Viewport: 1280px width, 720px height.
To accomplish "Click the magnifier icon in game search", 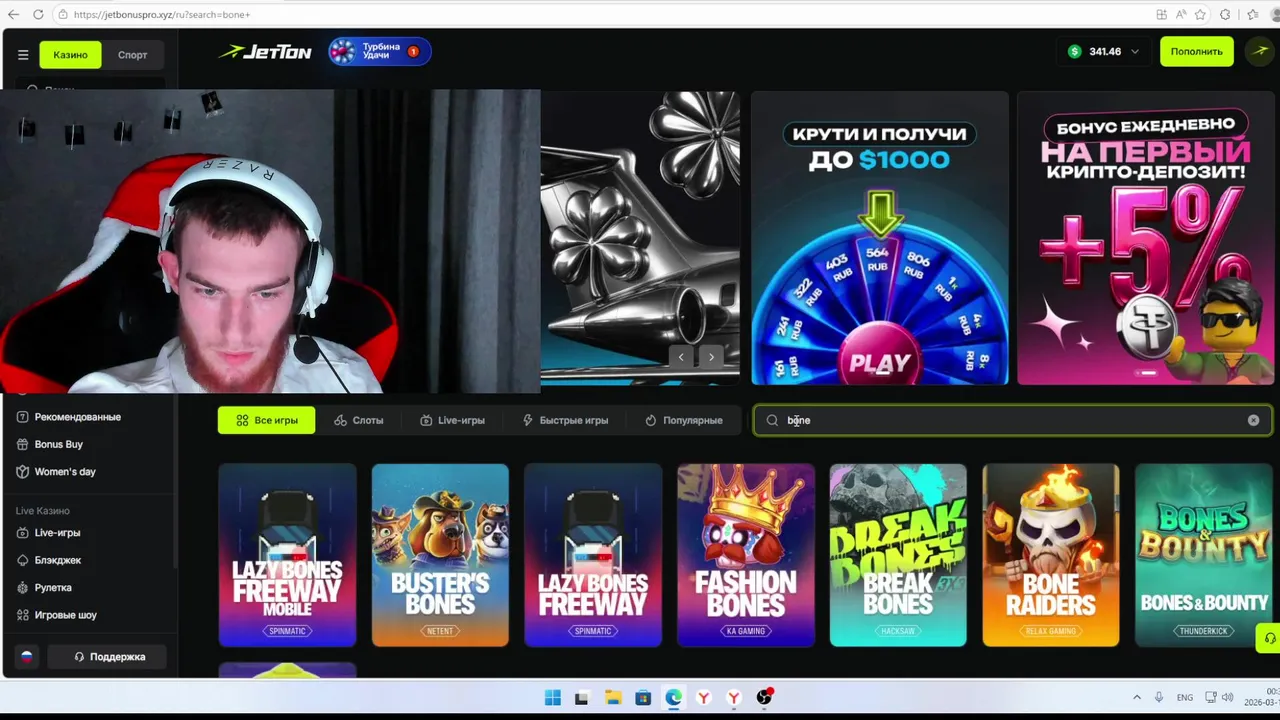I will pyautogui.click(x=772, y=420).
